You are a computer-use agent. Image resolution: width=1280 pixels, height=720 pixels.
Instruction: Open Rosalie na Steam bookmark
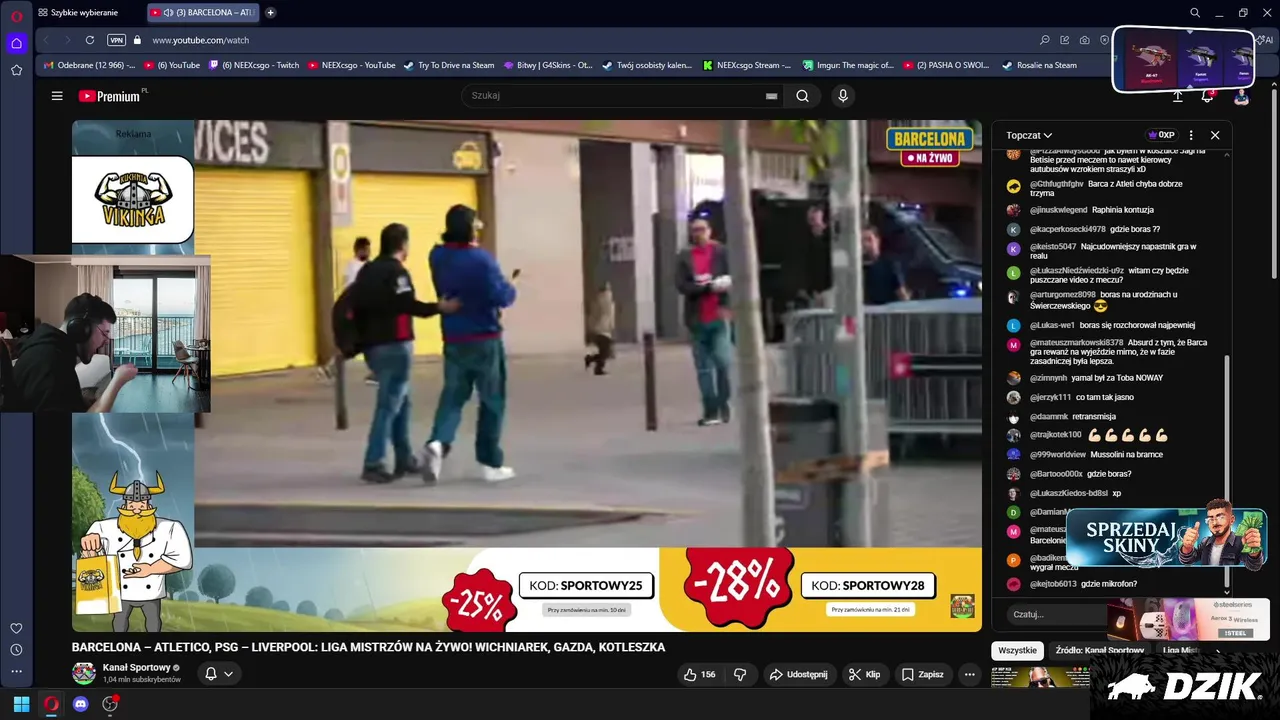pos(1039,65)
